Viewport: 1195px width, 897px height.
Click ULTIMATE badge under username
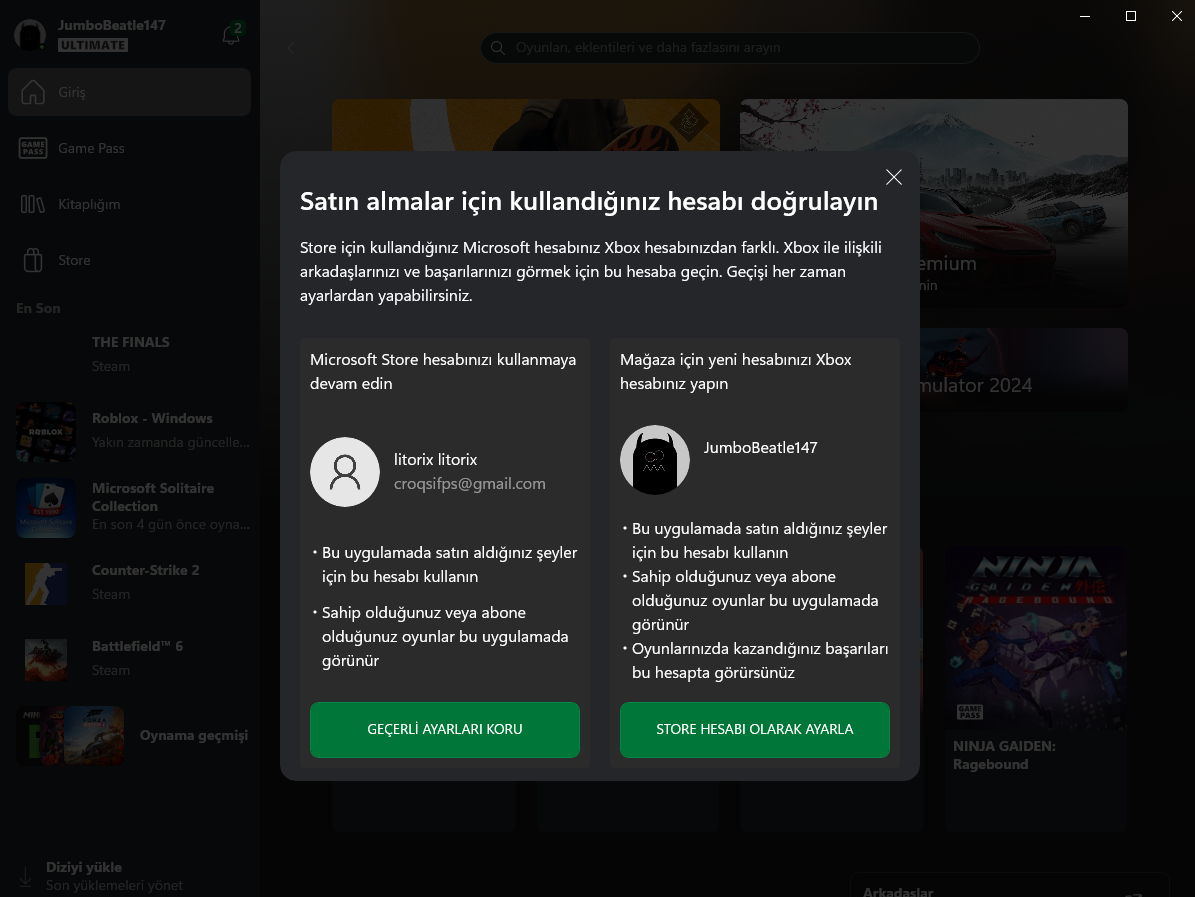click(x=93, y=45)
